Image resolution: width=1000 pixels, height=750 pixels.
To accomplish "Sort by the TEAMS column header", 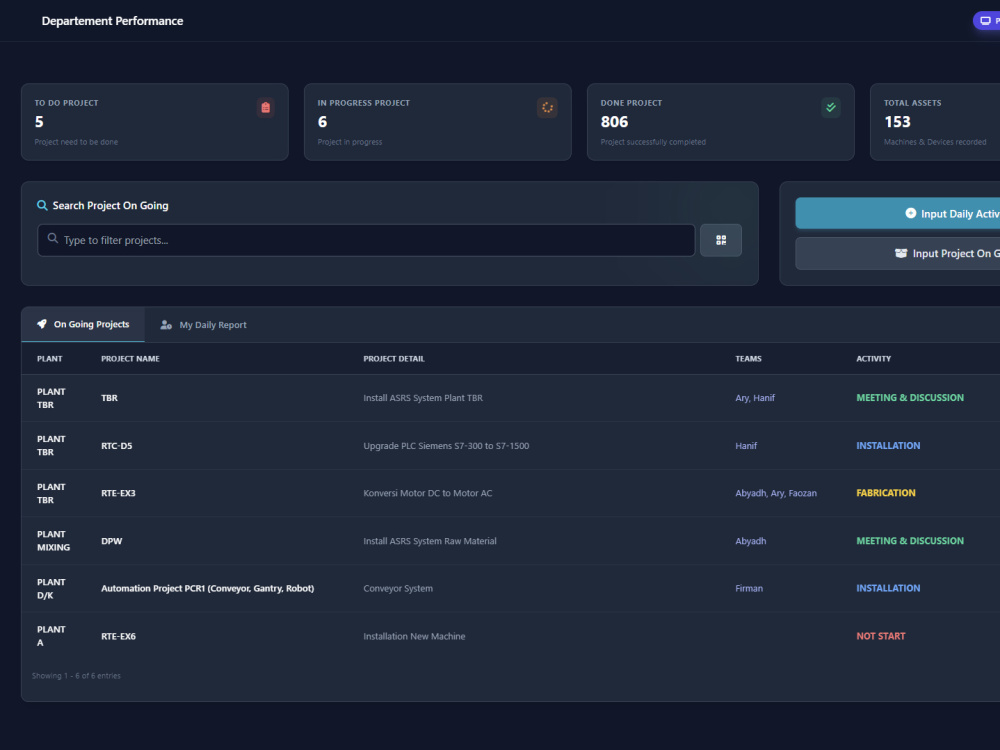I will click(748, 358).
